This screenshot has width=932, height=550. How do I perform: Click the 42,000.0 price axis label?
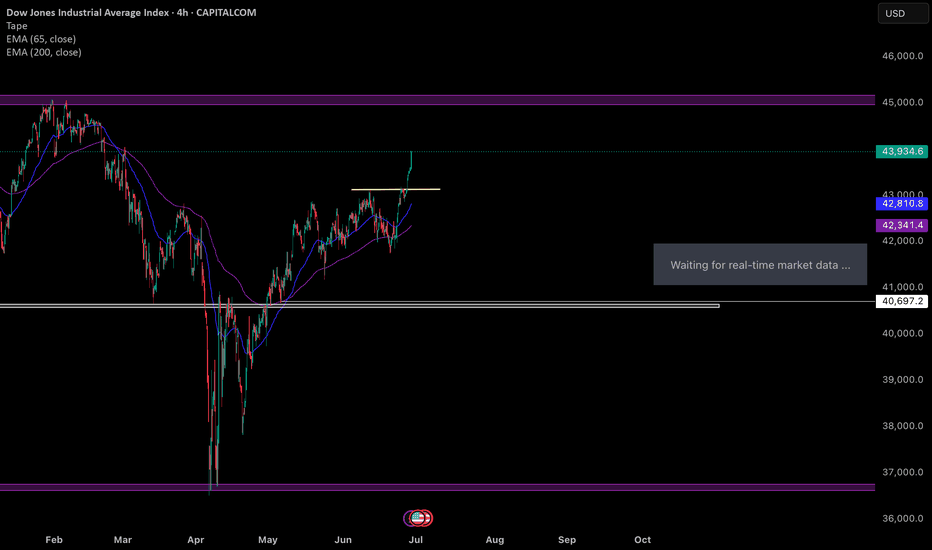(903, 241)
